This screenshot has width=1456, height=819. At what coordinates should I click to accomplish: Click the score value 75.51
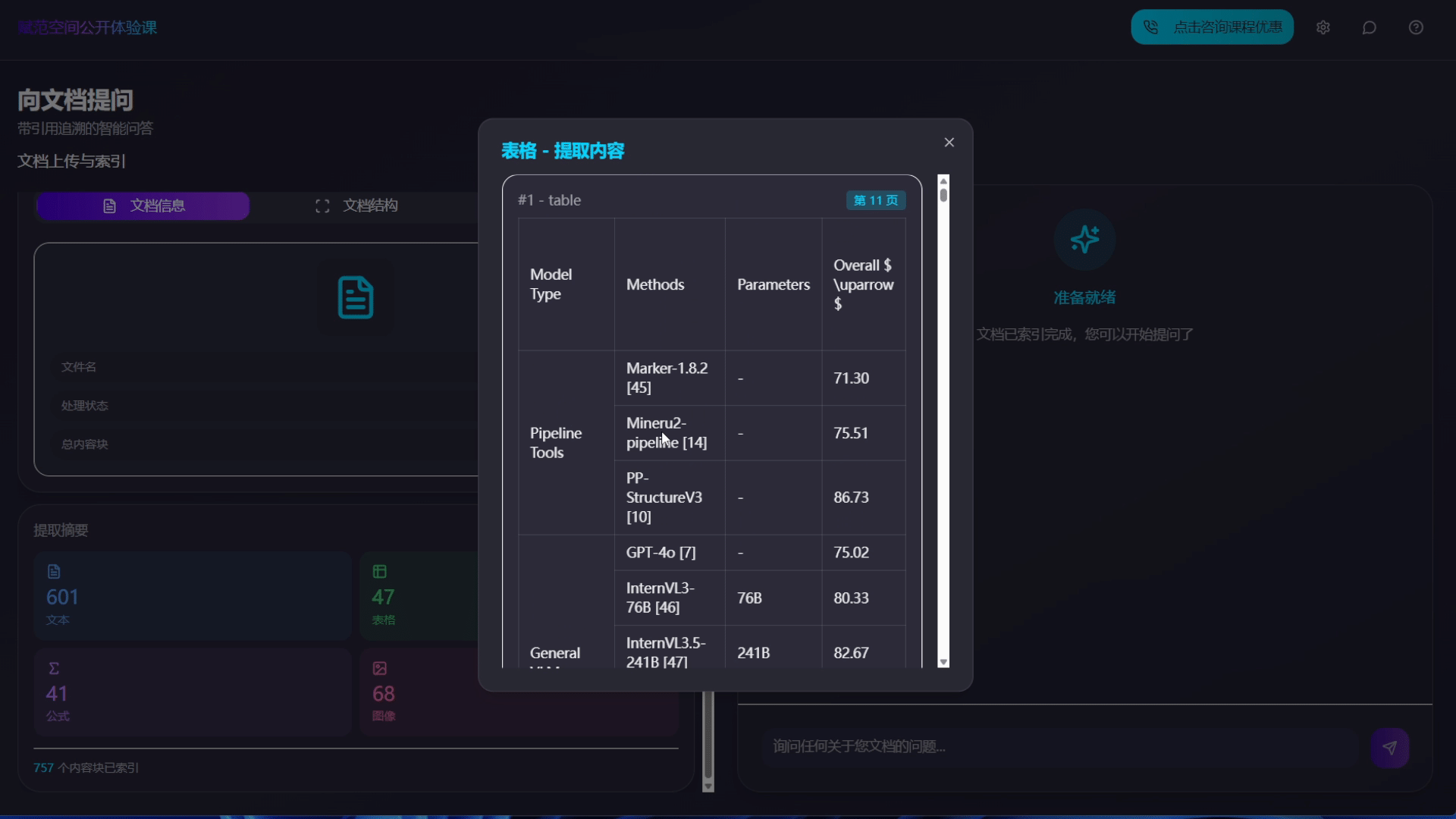(851, 433)
